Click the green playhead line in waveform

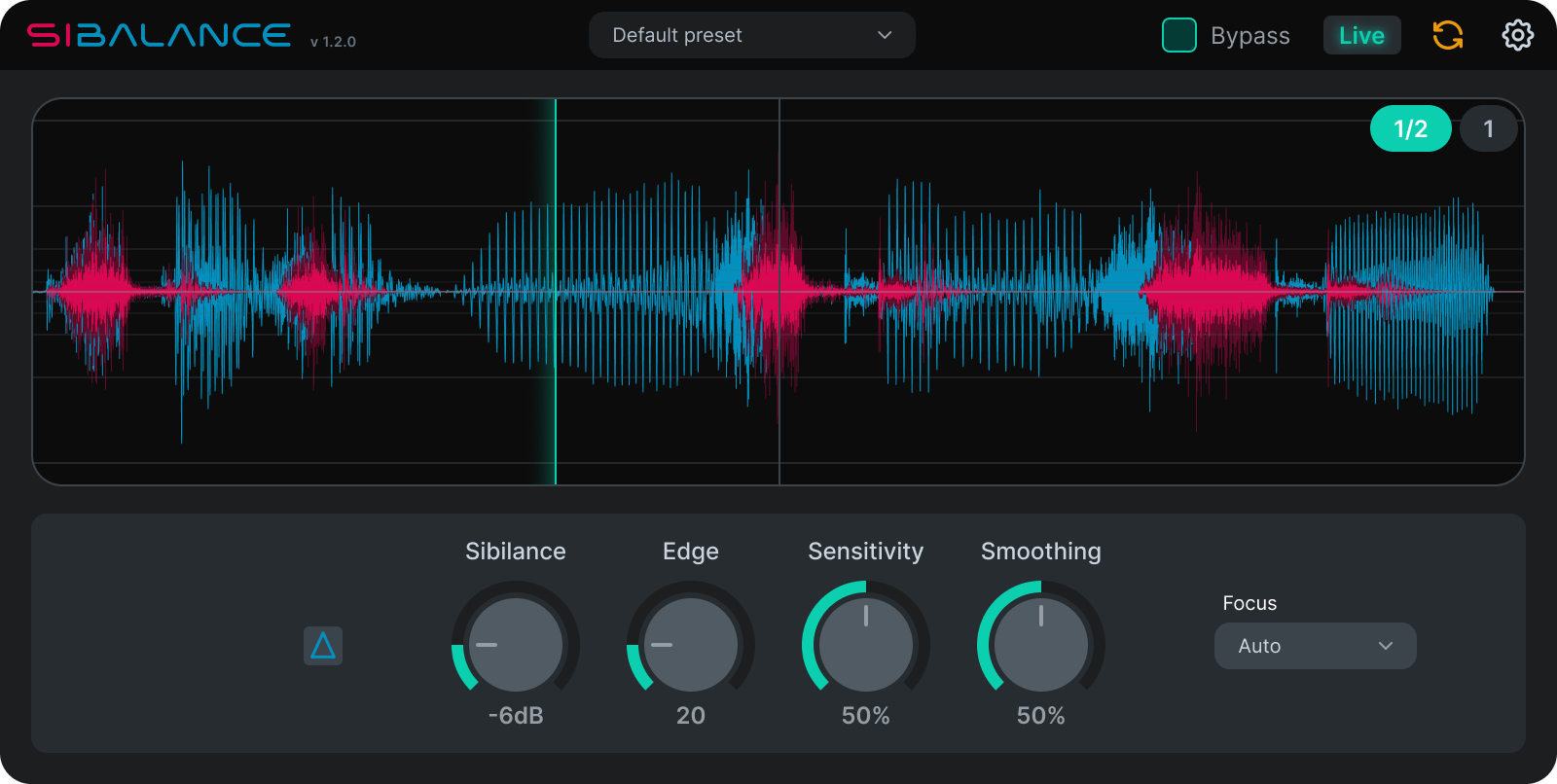tap(556, 292)
